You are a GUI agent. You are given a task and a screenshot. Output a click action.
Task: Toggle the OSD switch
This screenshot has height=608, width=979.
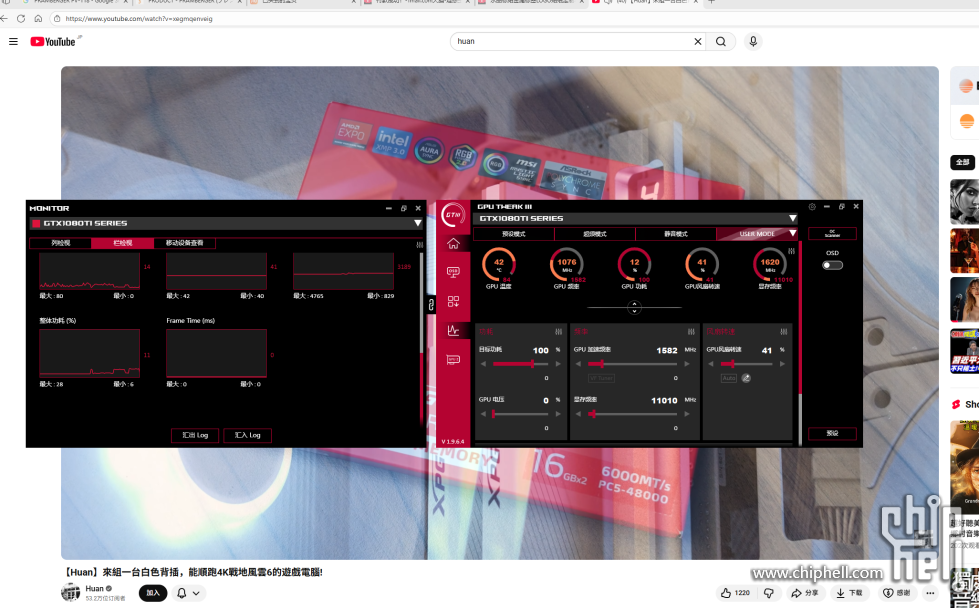point(832,265)
